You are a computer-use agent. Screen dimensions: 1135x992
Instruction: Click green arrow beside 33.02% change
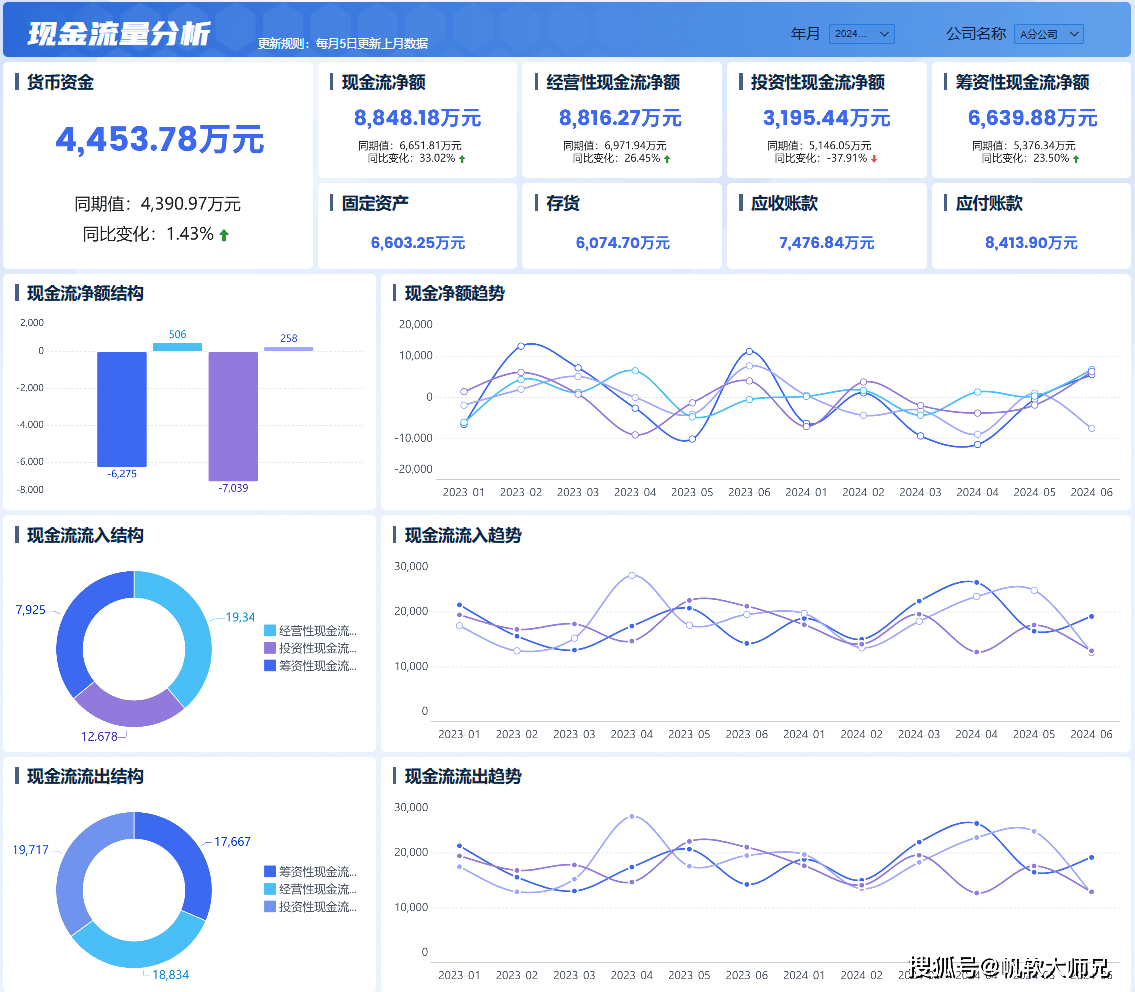[x=462, y=158]
